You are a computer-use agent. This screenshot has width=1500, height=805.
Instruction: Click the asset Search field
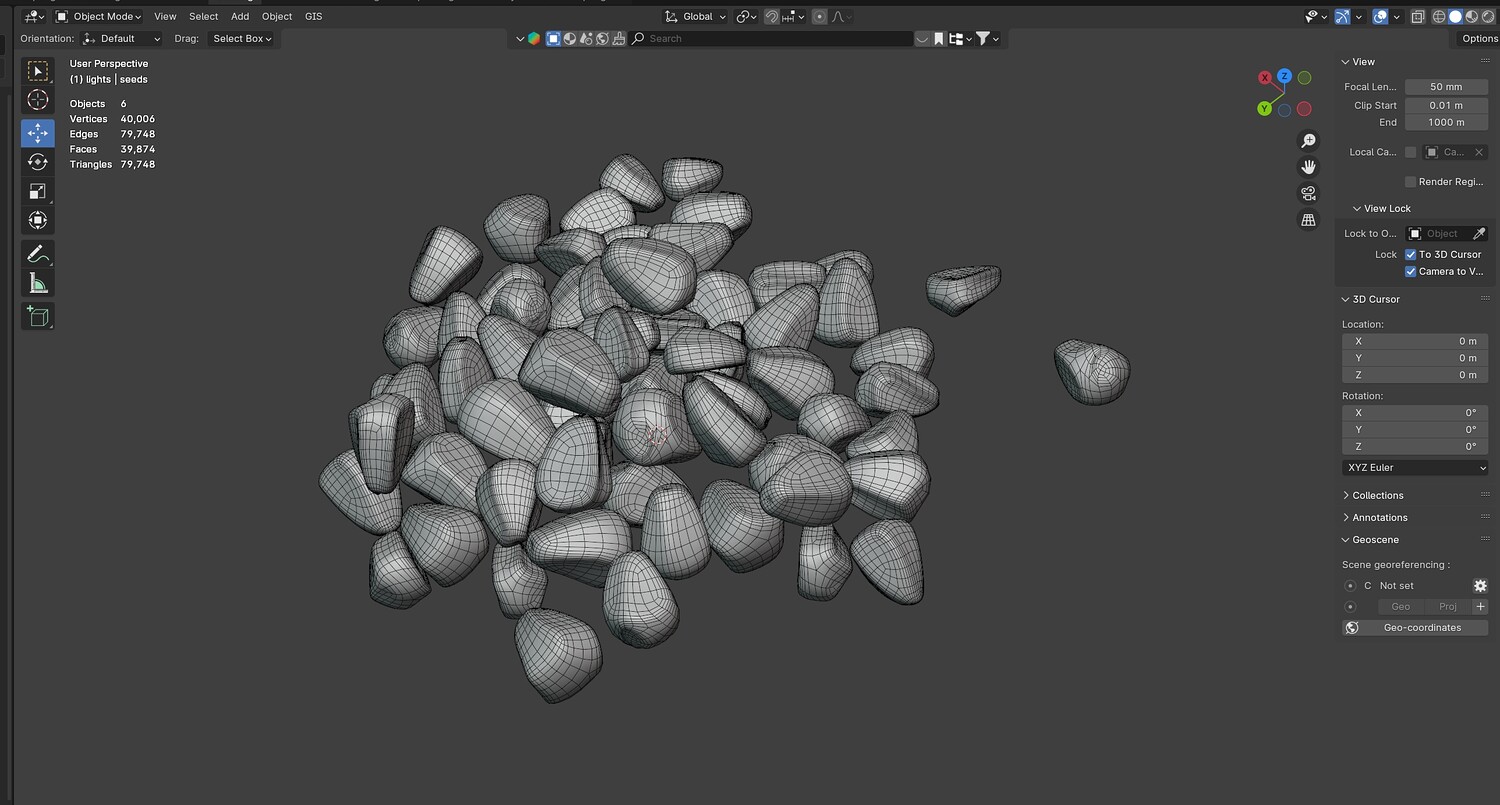tap(772, 39)
